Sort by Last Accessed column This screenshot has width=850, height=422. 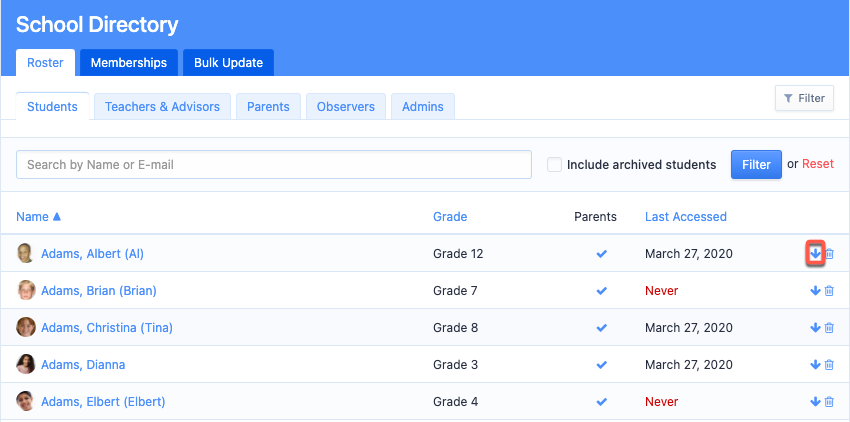(685, 217)
